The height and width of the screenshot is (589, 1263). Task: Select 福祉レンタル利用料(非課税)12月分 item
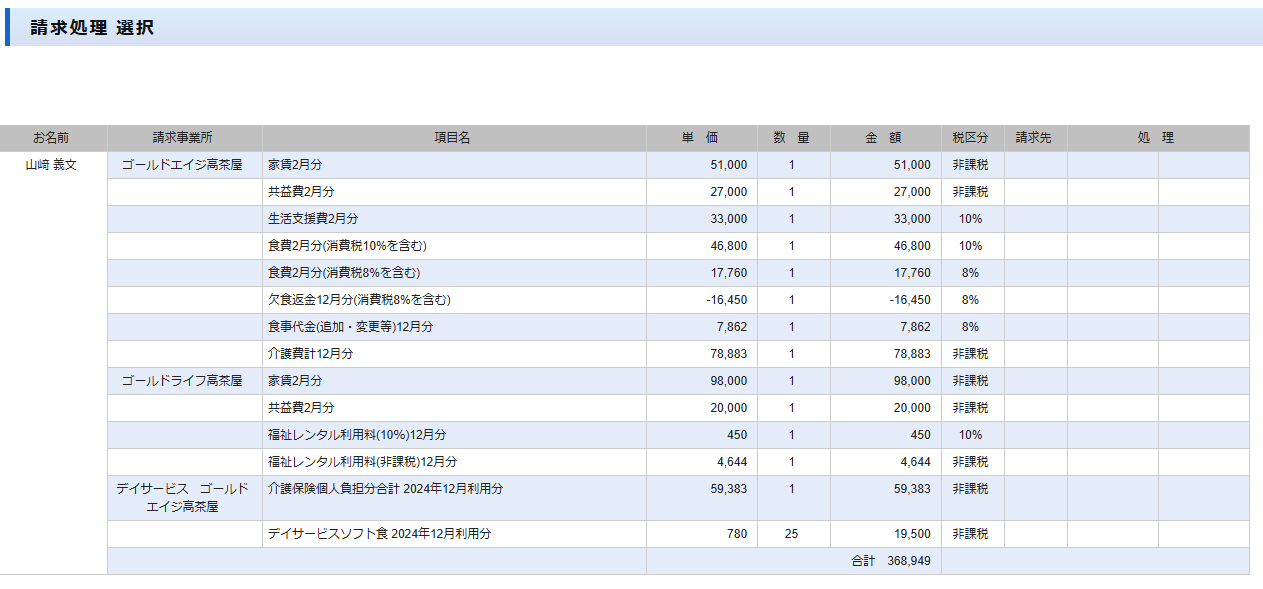click(x=362, y=462)
